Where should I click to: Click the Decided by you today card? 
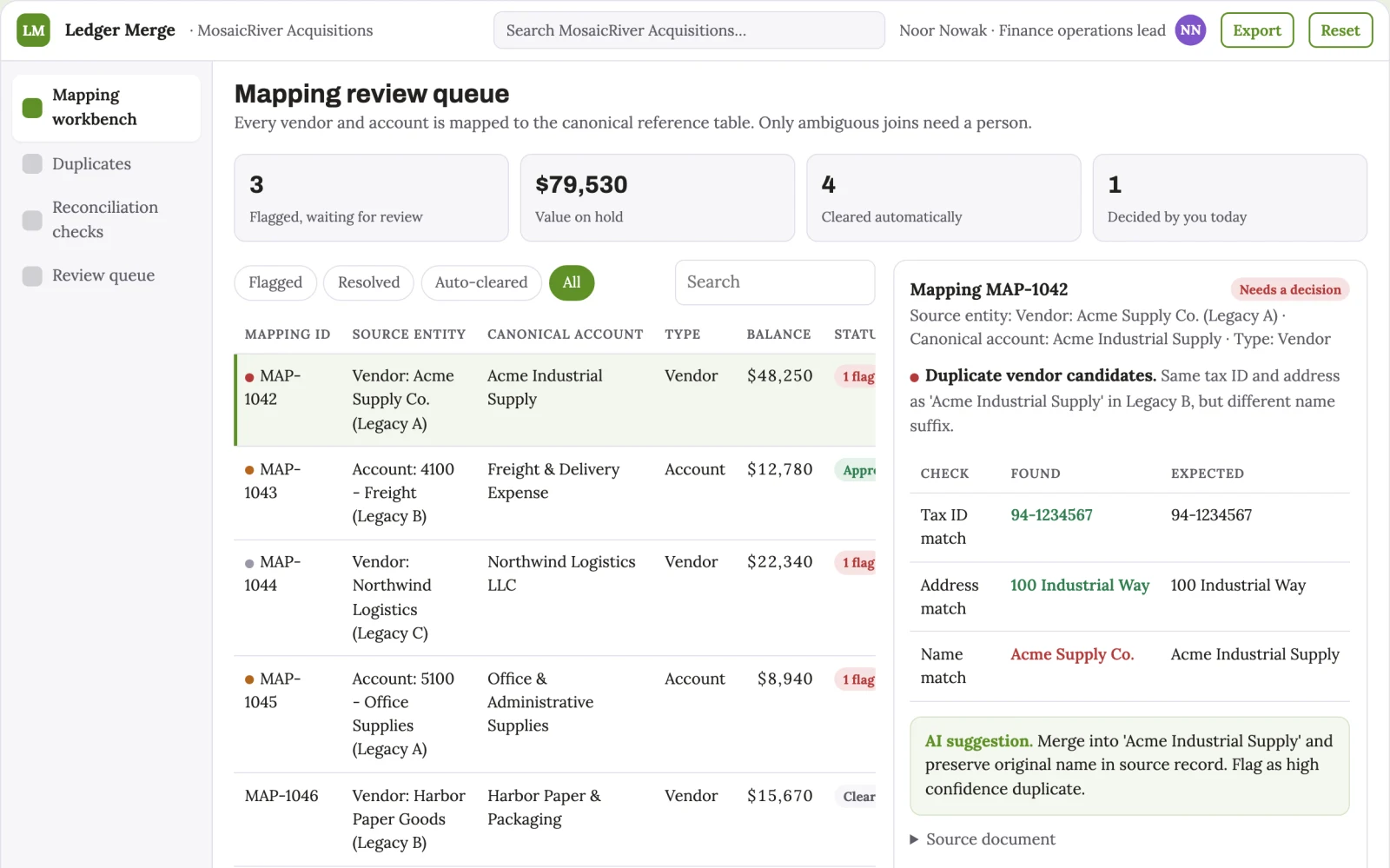[1229, 198]
